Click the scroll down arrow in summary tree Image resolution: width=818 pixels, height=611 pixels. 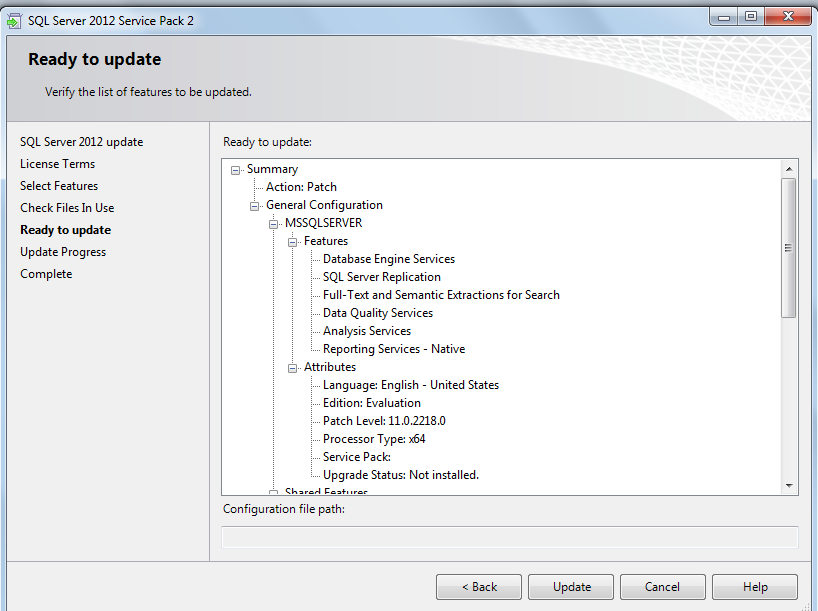[789, 486]
